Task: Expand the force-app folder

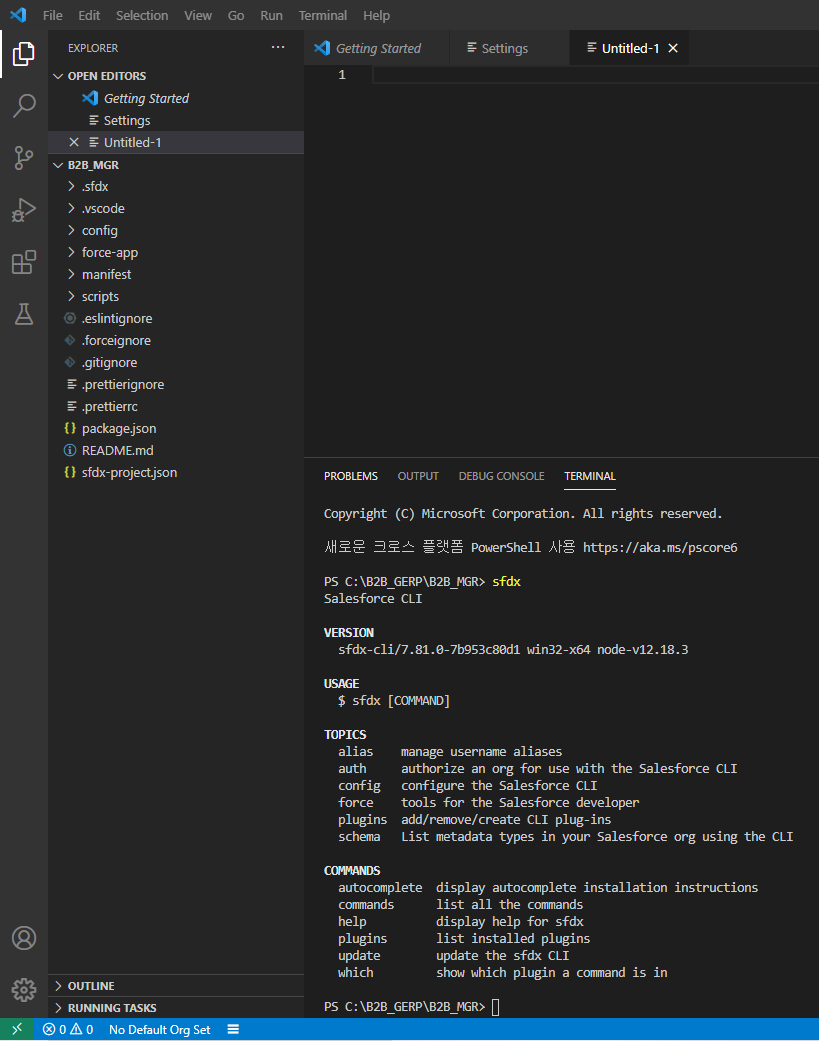Action: (x=71, y=252)
